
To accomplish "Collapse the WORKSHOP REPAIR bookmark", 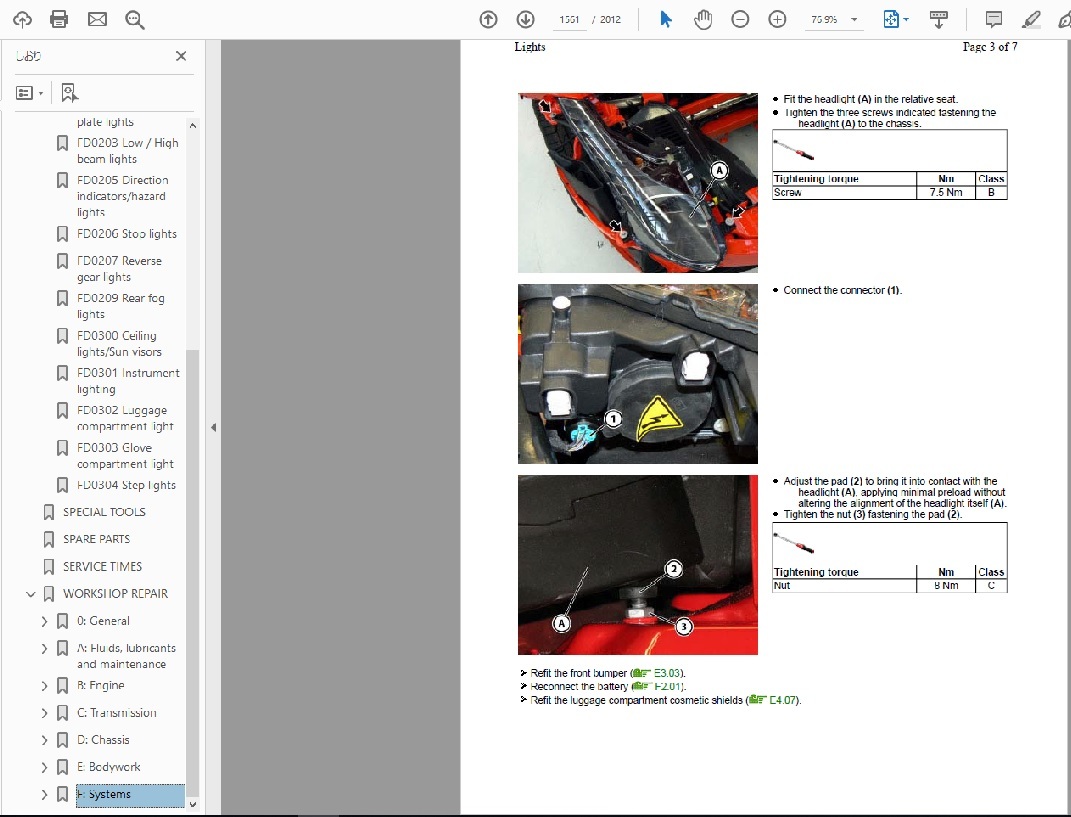I will [31, 594].
